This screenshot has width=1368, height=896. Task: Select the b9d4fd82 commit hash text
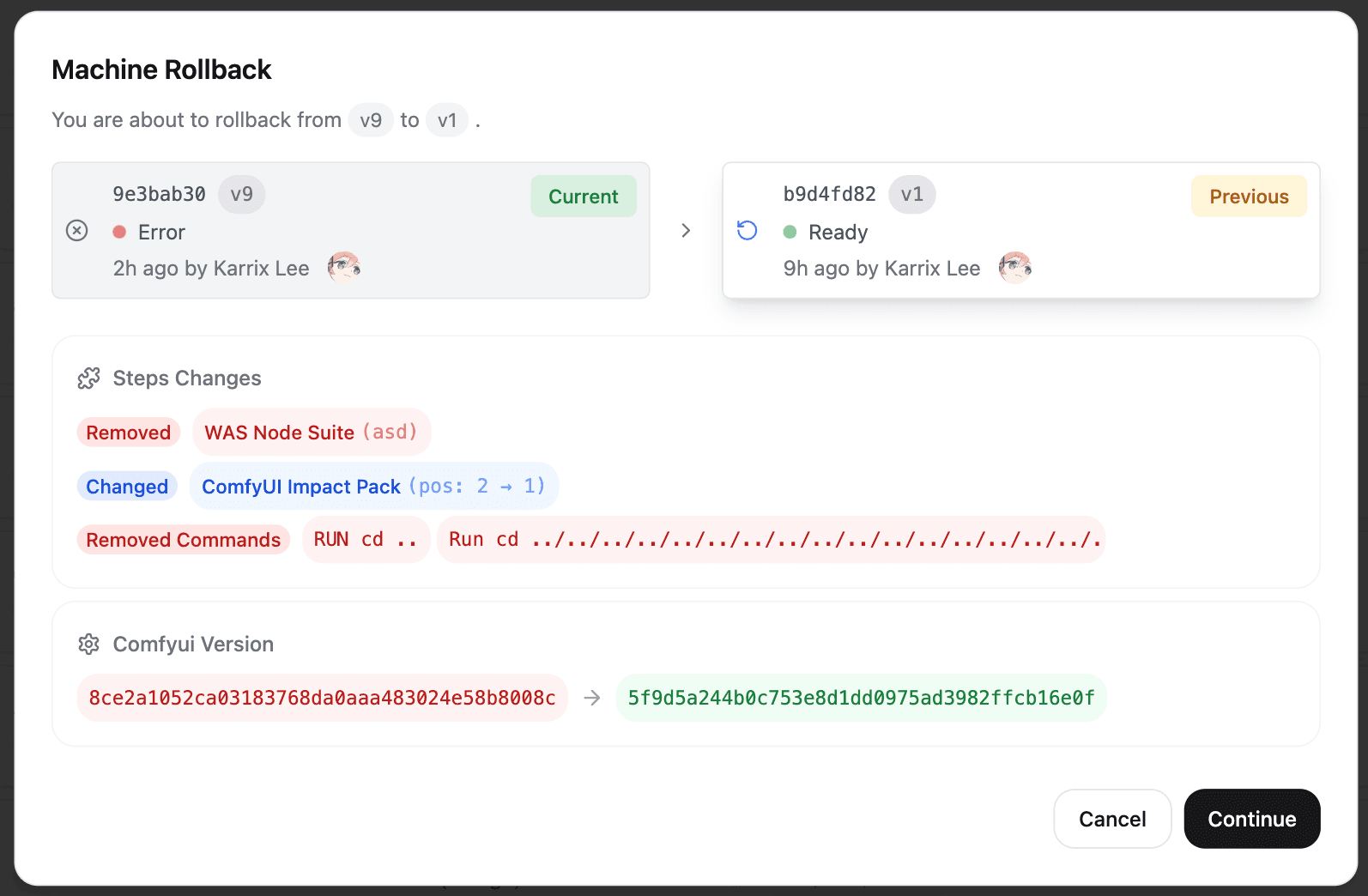[x=830, y=195]
